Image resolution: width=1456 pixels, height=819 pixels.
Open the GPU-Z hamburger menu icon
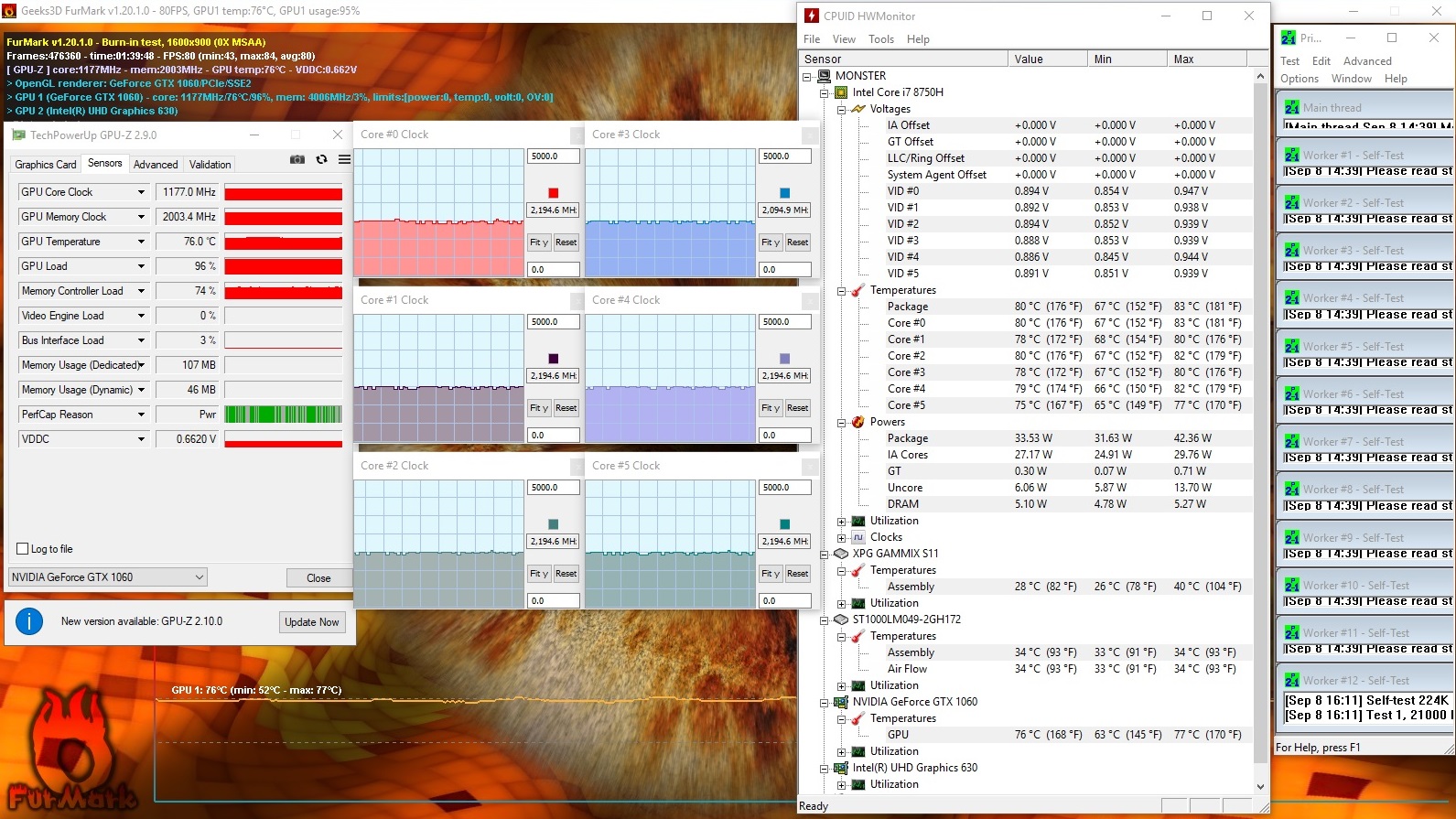pos(344,159)
